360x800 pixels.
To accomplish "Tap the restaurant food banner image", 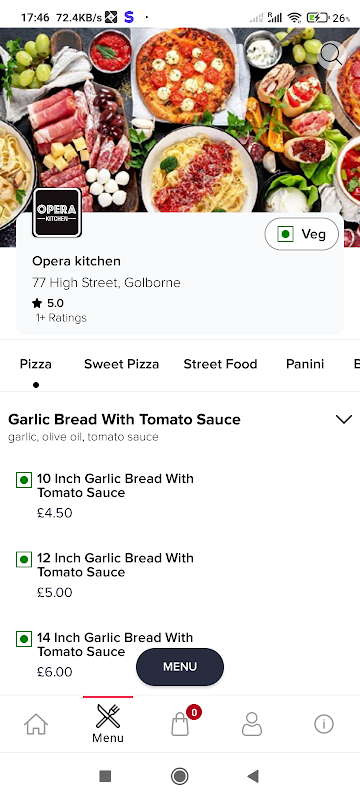I will tap(180, 122).
